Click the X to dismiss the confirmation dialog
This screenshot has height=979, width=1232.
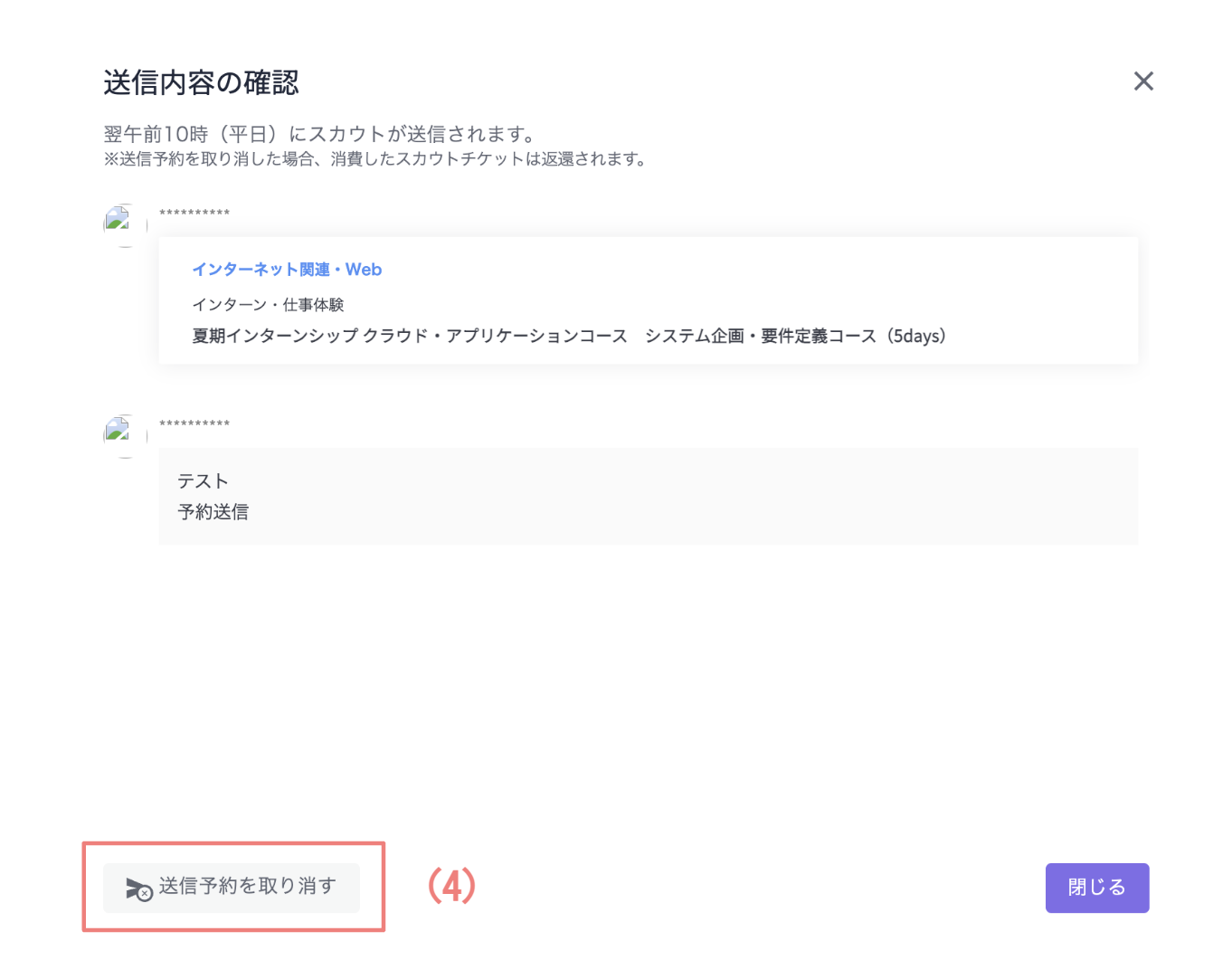(x=1143, y=81)
